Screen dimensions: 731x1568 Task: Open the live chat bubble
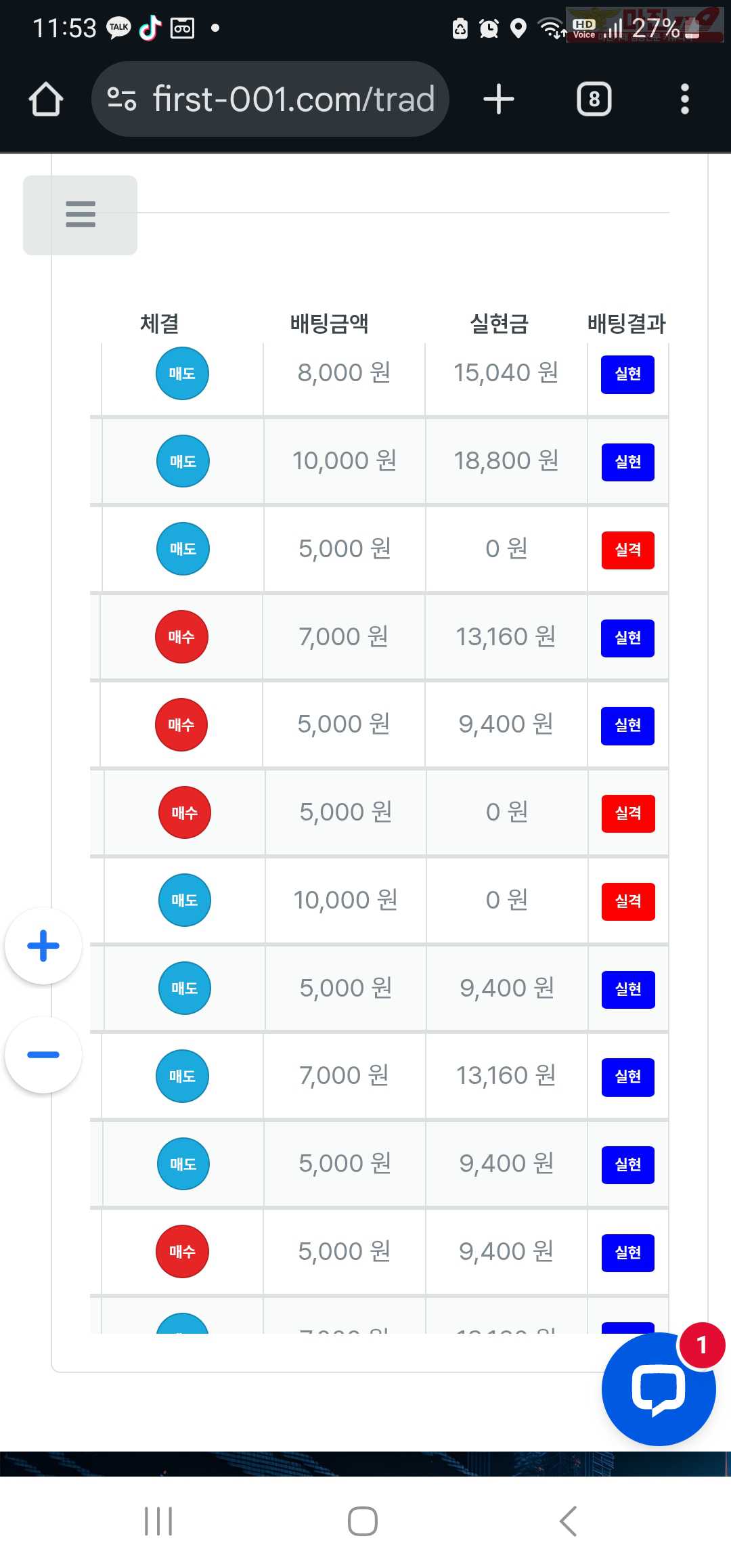point(658,1389)
